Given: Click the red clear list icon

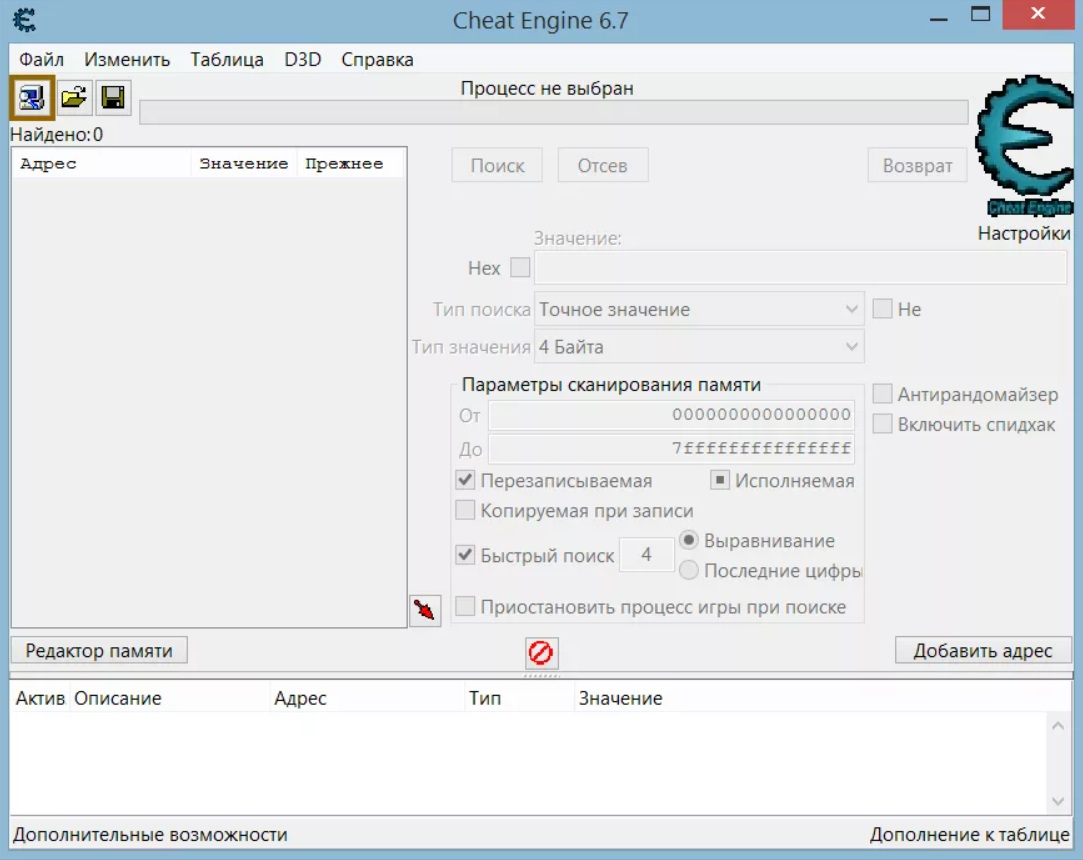Looking at the screenshot, I should (541, 652).
